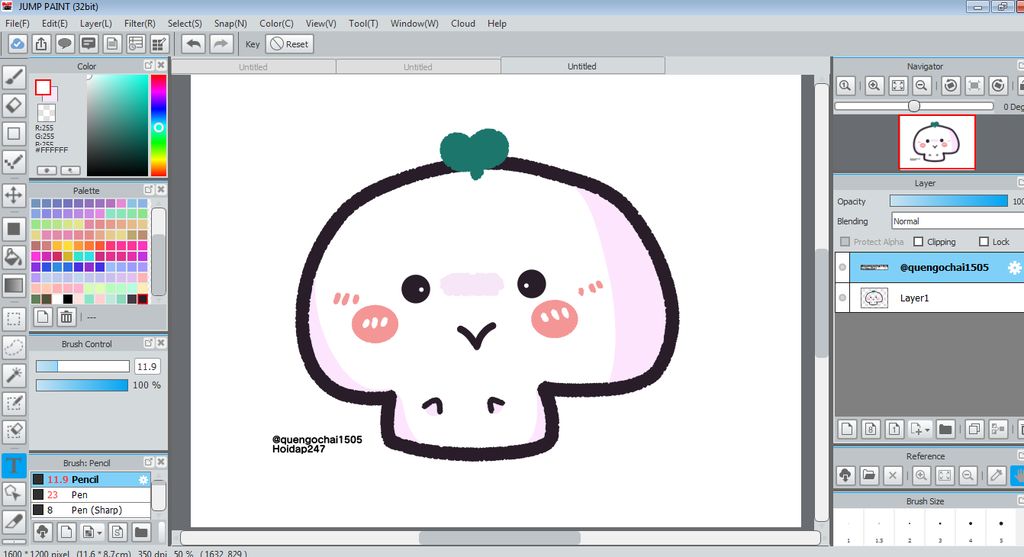Screen dimensions: 1024x557
Task: Select the rectangular Selection tool
Action: 14,319
